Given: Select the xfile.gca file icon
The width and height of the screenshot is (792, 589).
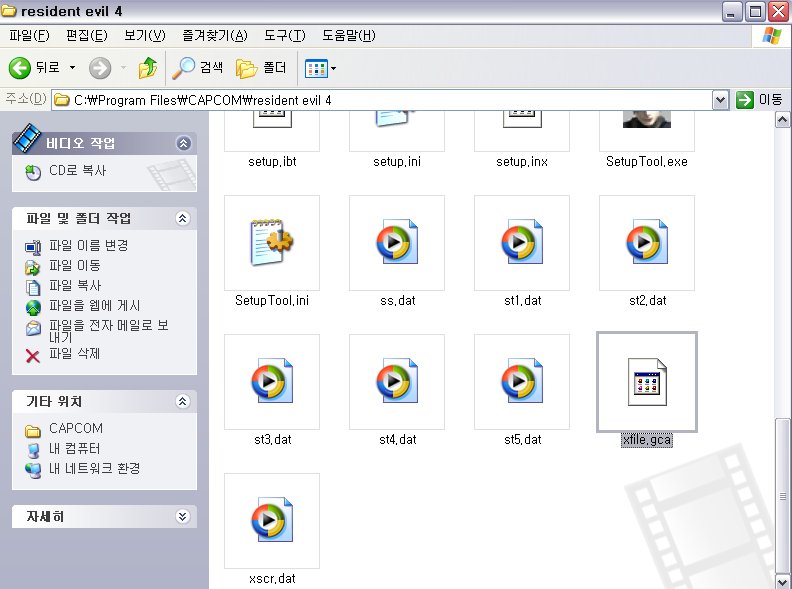Looking at the screenshot, I should pyautogui.click(x=647, y=382).
